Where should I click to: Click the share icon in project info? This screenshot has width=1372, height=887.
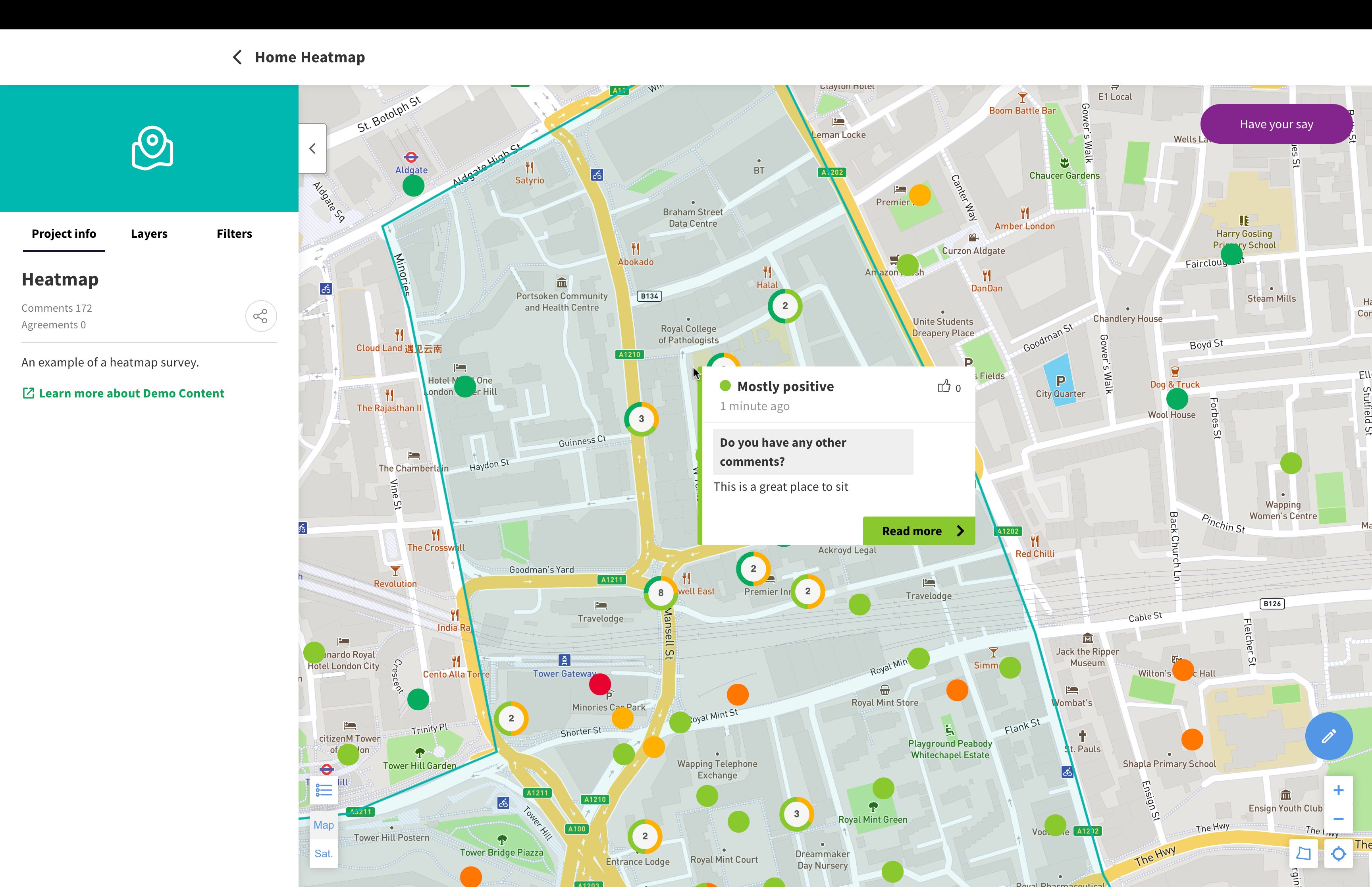(261, 316)
